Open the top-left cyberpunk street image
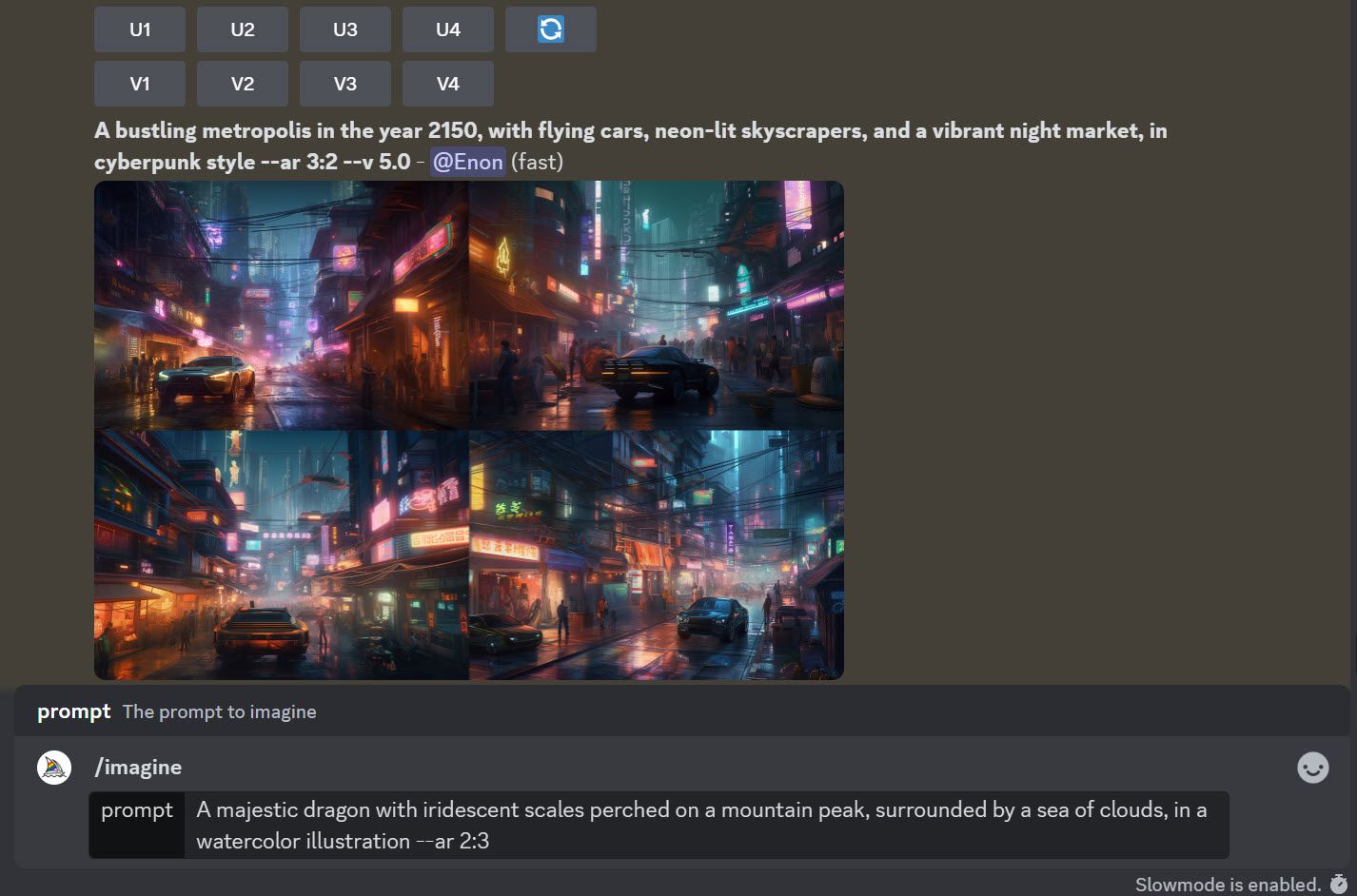This screenshot has width=1357, height=896. [282, 304]
